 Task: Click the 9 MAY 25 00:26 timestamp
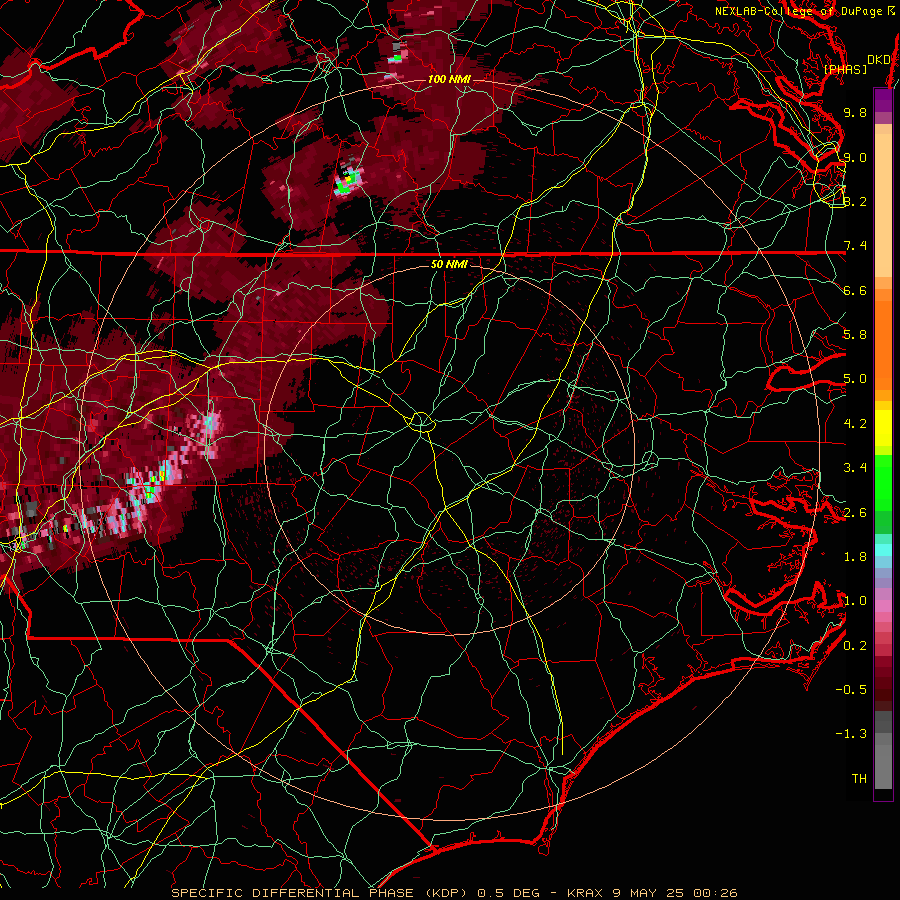tap(675, 893)
